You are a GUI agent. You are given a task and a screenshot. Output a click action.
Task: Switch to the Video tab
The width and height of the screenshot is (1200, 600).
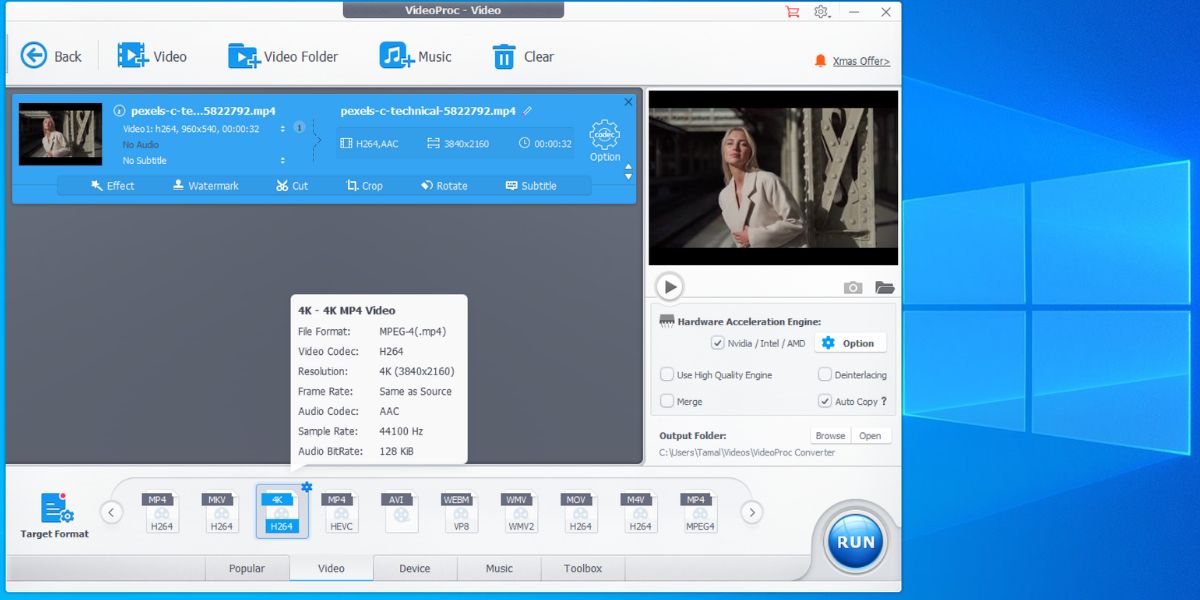[x=331, y=568]
